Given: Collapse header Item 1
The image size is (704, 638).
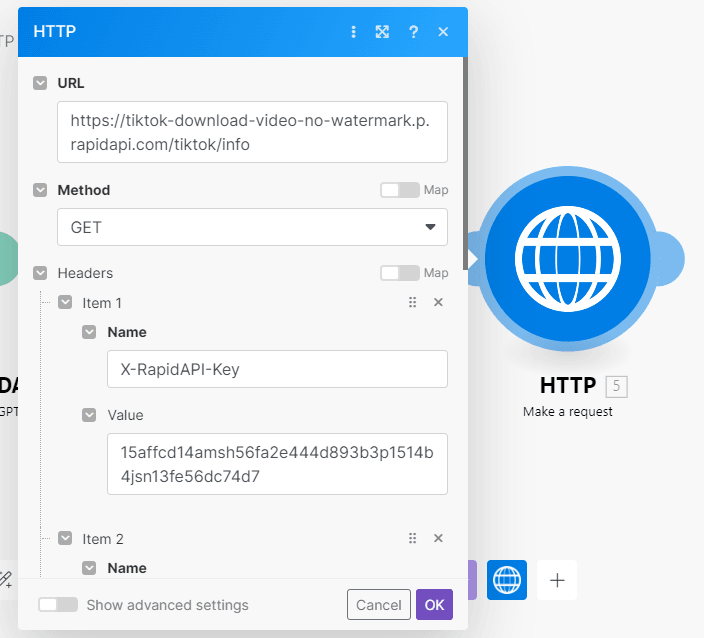Looking at the screenshot, I should pos(65,302).
